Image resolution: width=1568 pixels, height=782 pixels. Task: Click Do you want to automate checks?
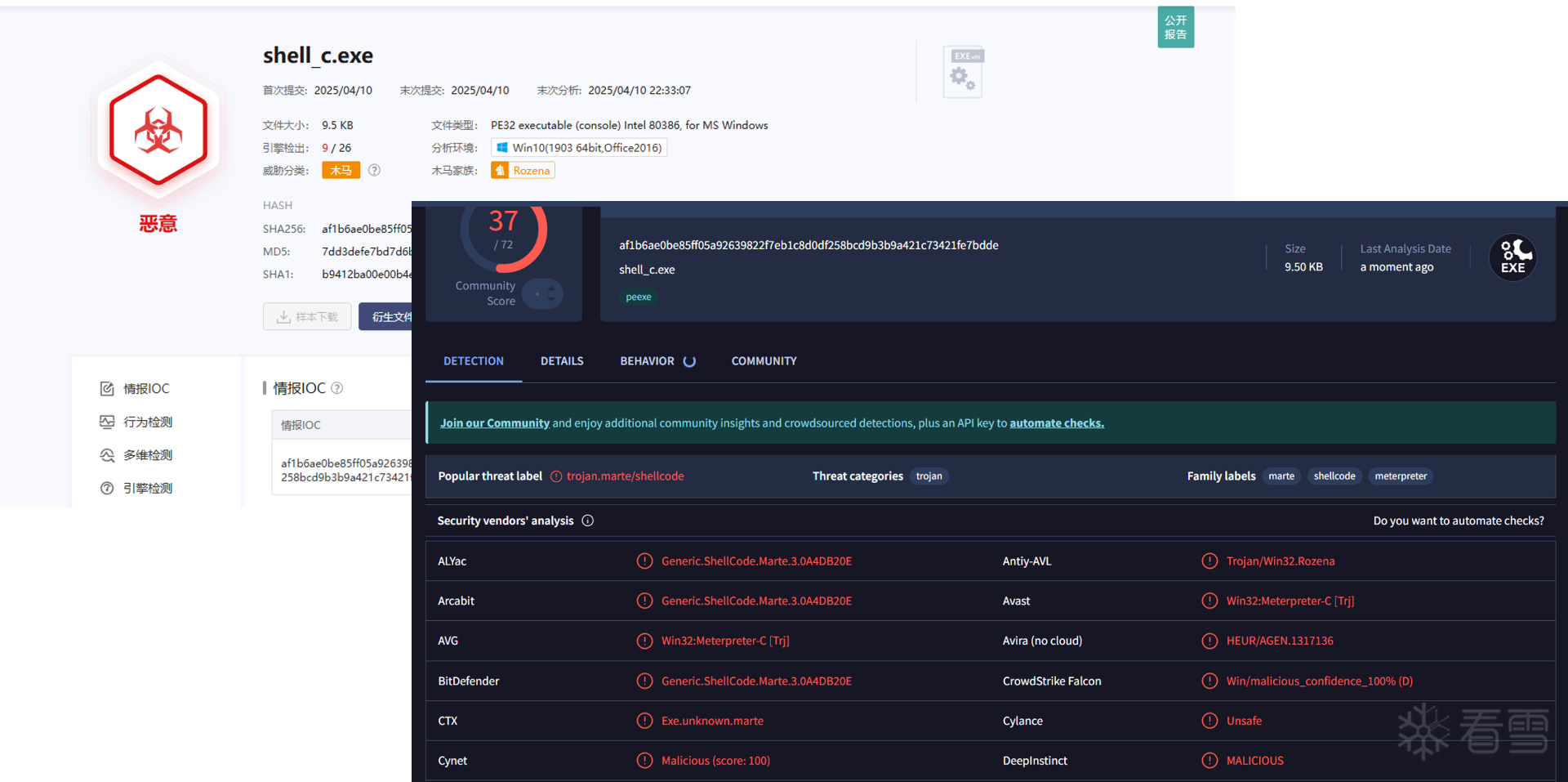(x=1459, y=521)
